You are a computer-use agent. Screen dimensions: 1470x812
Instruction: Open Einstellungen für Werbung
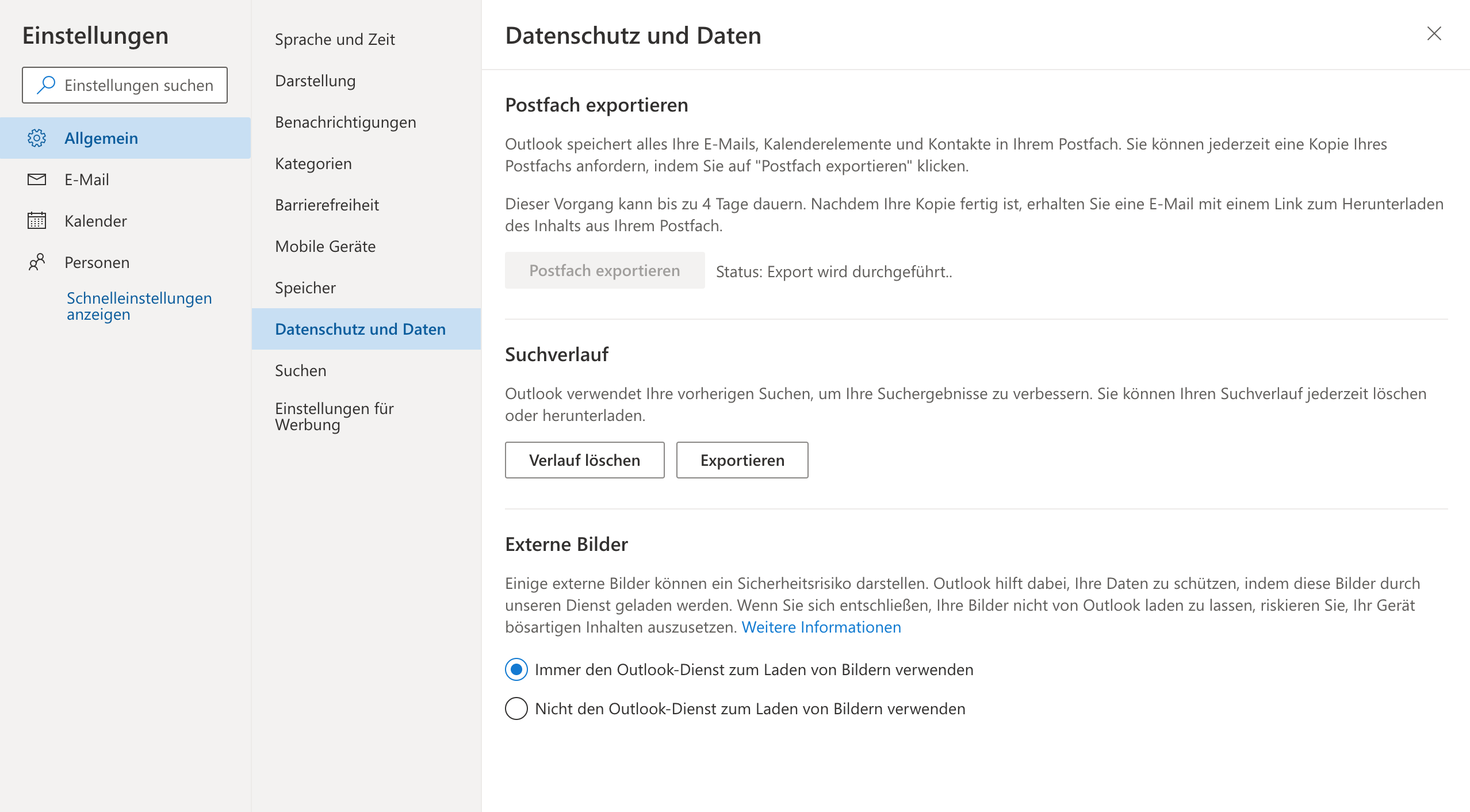point(366,416)
